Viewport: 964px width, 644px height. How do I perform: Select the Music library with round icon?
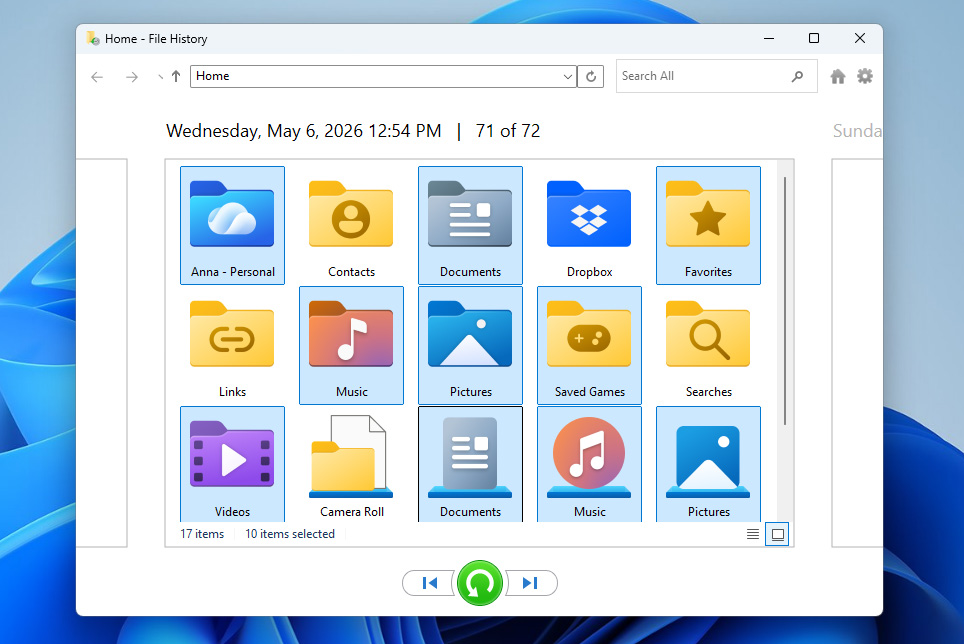click(x=589, y=464)
